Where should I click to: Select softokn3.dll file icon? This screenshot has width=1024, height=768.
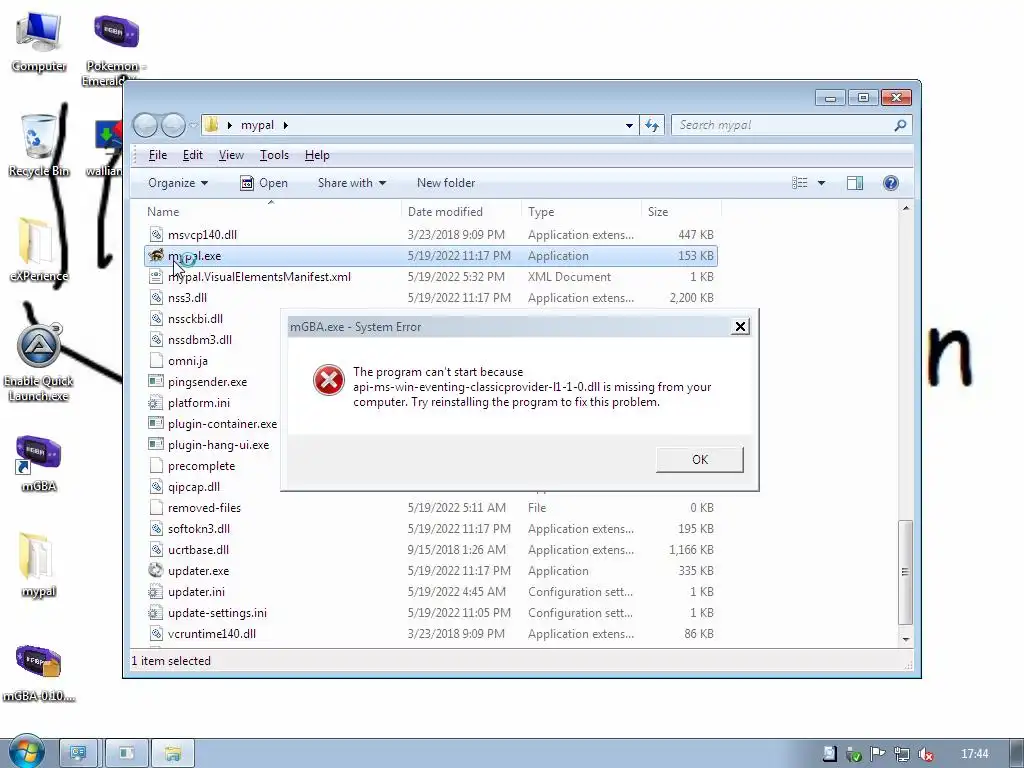click(155, 529)
